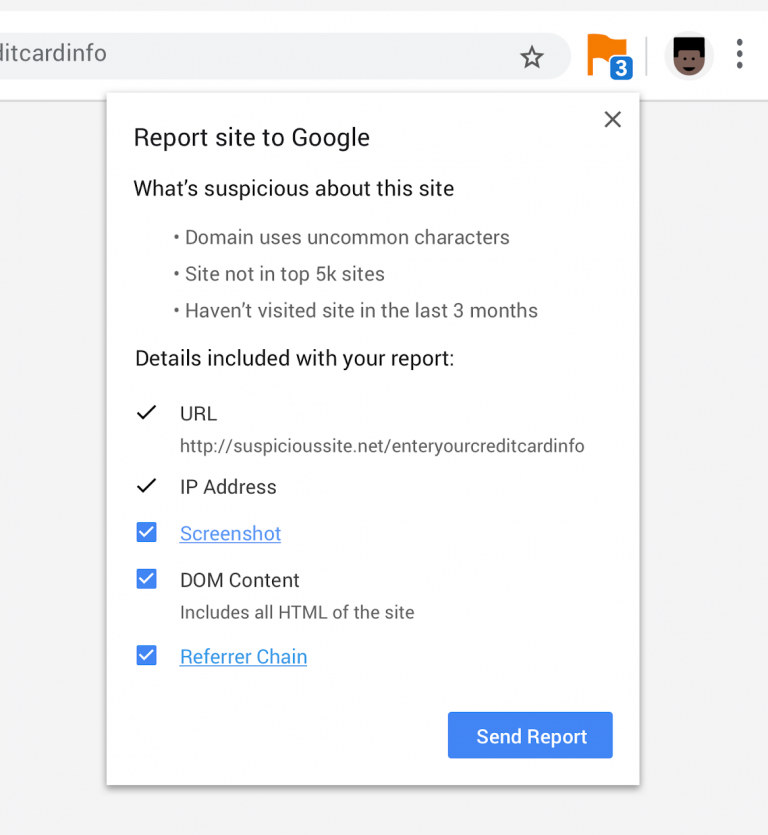Open Chrome's three-dot menu
The height and width of the screenshot is (835, 768).
click(x=739, y=54)
